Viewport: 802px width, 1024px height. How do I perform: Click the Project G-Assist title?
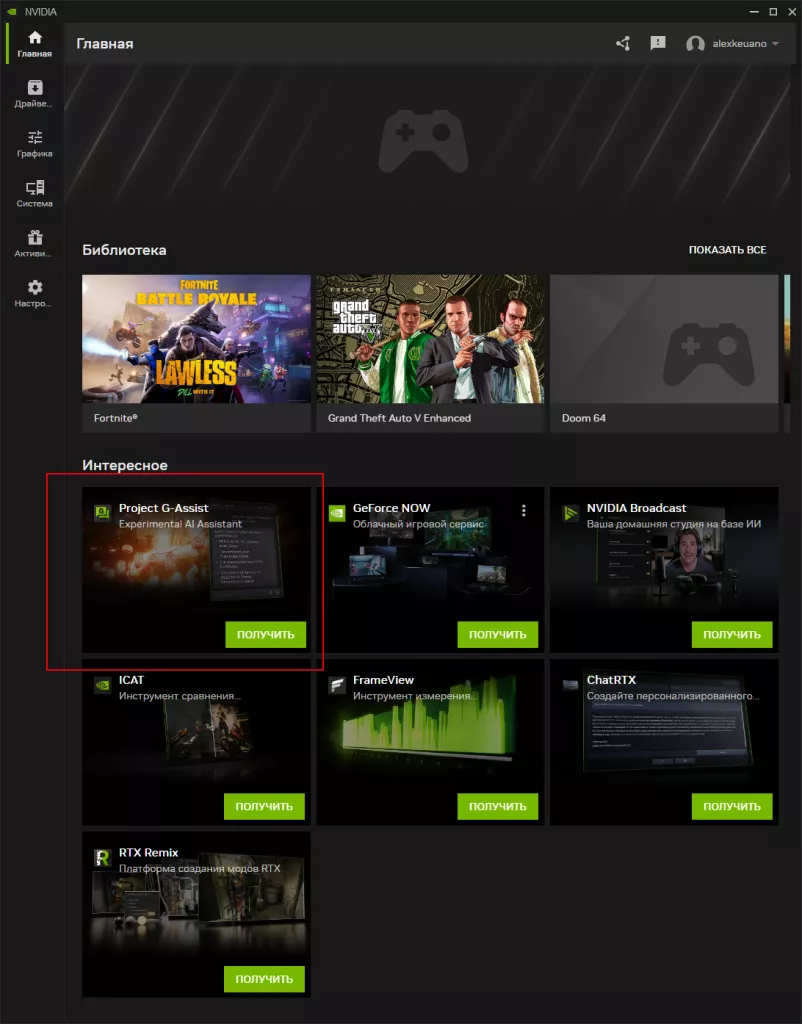pos(163,508)
